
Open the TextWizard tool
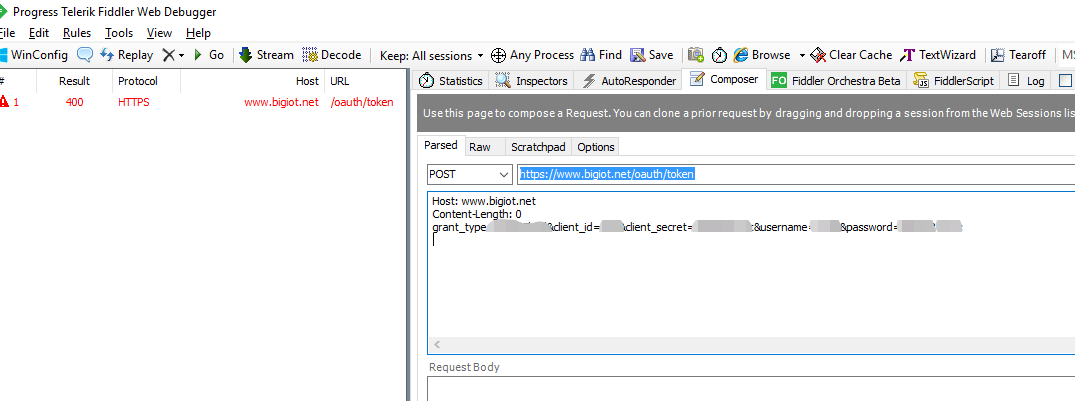[938, 55]
